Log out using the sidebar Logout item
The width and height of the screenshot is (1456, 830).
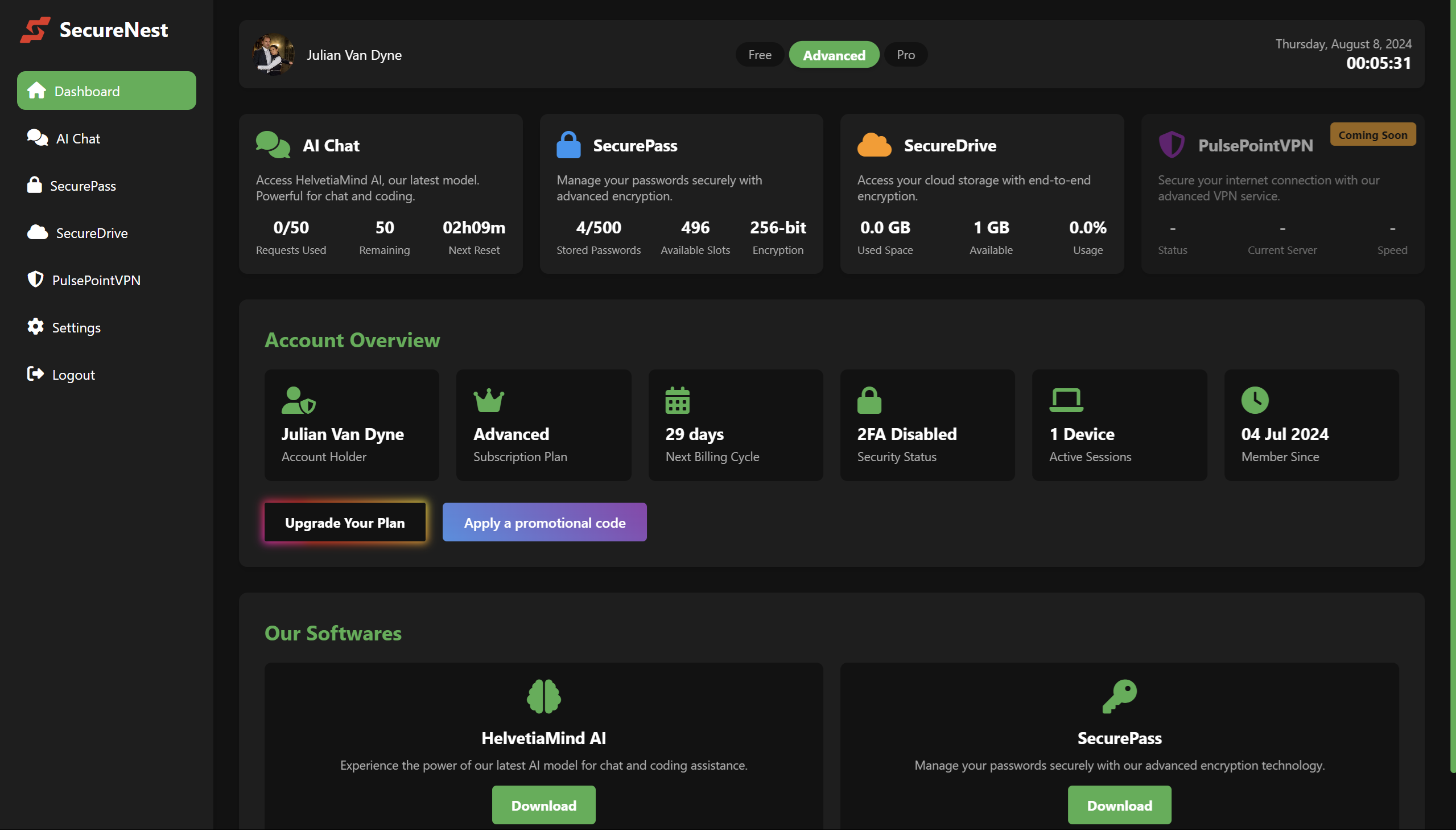click(73, 375)
